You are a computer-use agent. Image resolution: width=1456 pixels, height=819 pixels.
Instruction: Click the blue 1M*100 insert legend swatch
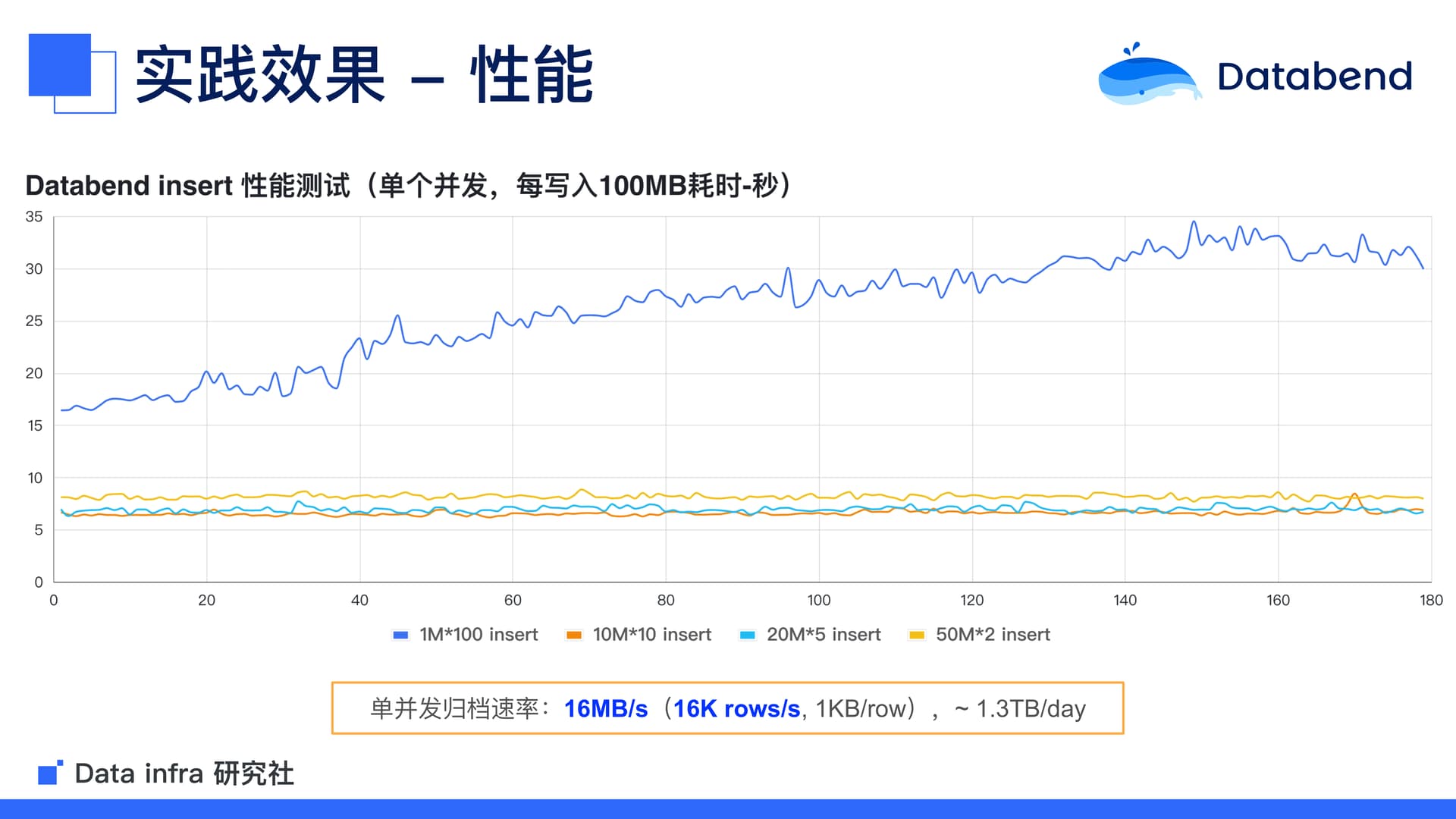(401, 635)
